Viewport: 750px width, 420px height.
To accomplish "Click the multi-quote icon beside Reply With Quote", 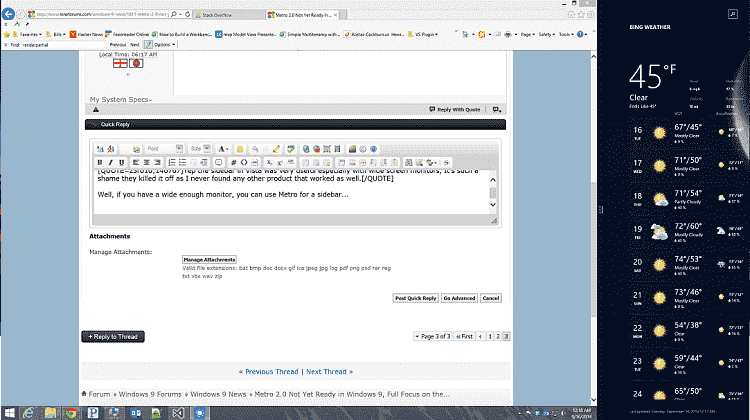I will [x=497, y=110].
